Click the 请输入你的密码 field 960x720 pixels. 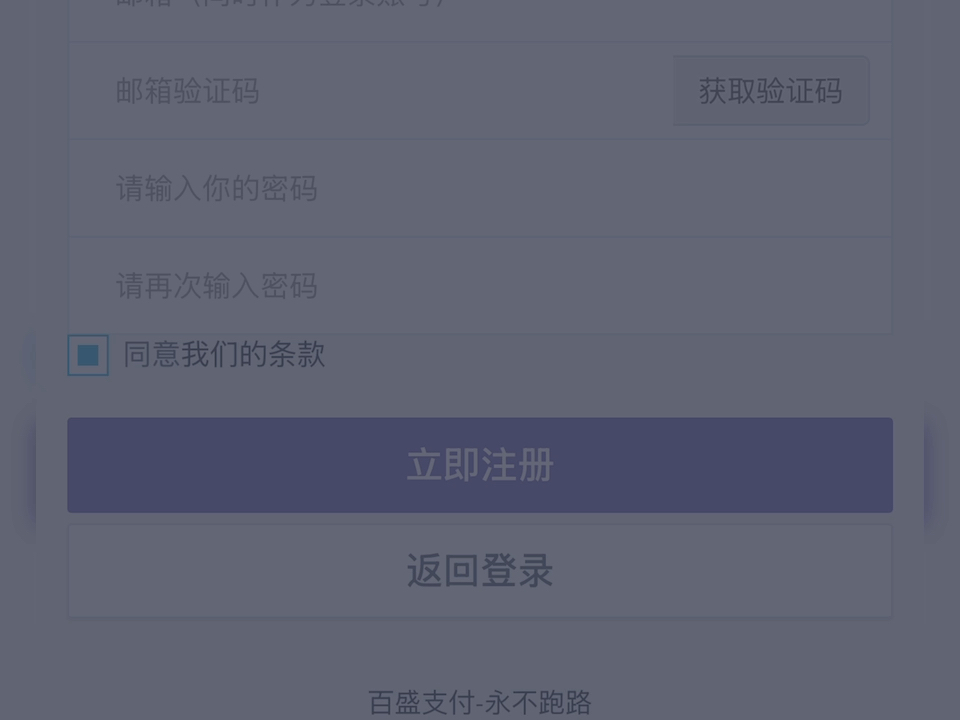click(x=480, y=188)
